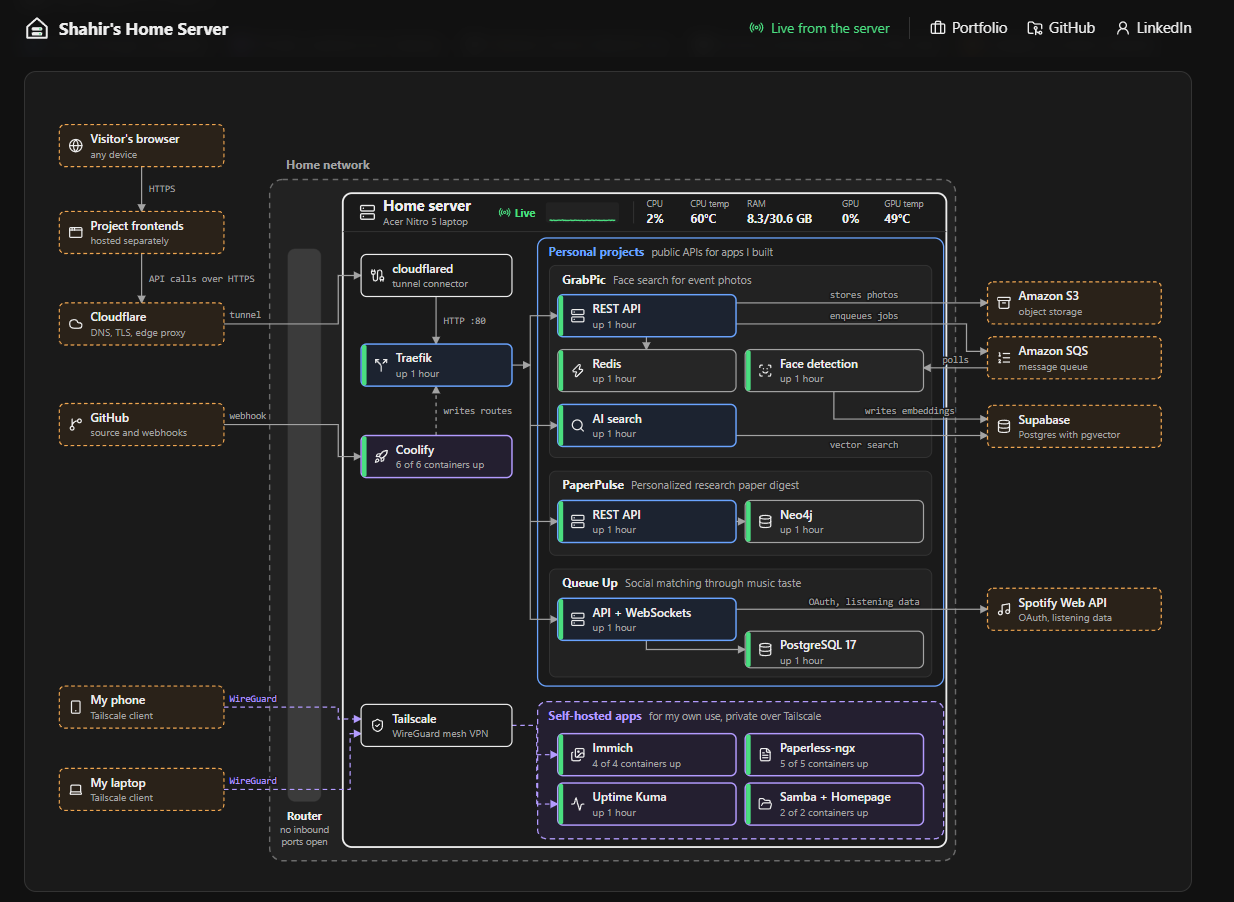The height and width of the screenshot is (902, 1234).
Task: Click the shield icon in Tailscale node
Action: point(377,726)
